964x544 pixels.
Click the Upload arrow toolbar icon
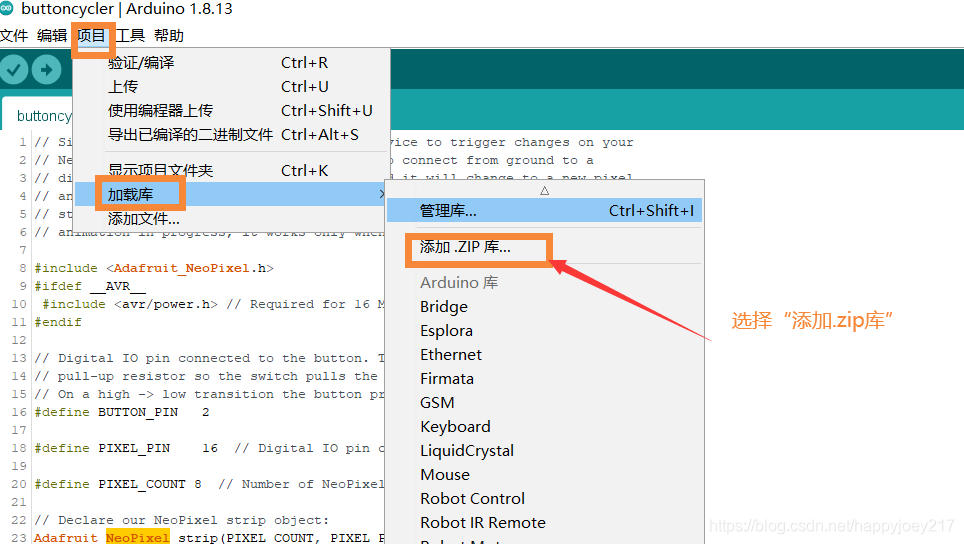[47, 69]
